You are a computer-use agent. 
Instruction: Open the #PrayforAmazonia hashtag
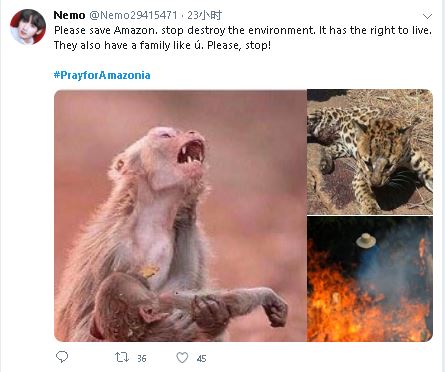pyautogui.click(x=102, y=75)
